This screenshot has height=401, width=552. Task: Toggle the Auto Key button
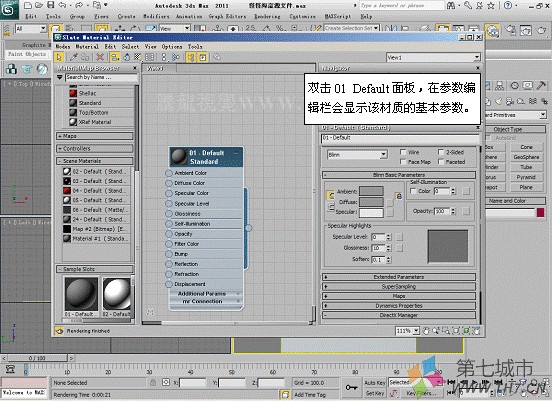point(375,382)
